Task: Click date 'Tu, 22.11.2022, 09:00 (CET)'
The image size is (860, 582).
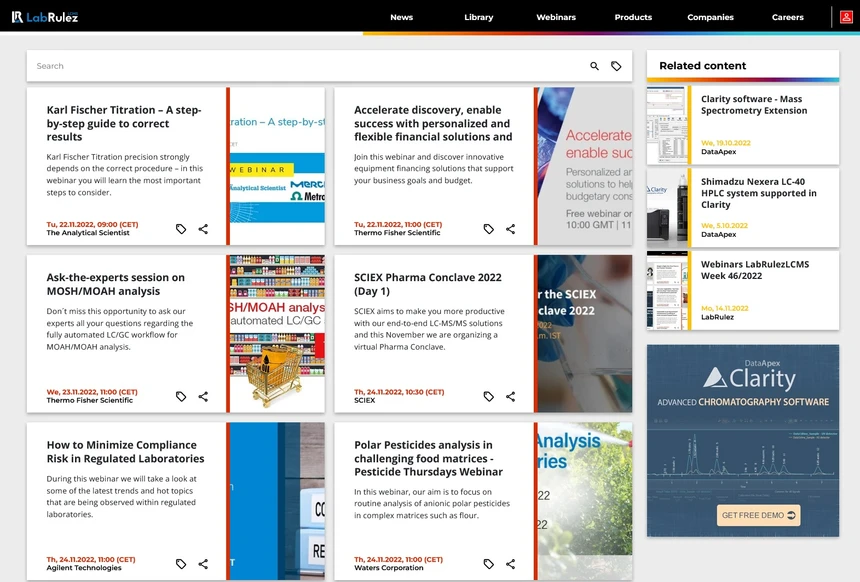Action: [x=92, y=224]
